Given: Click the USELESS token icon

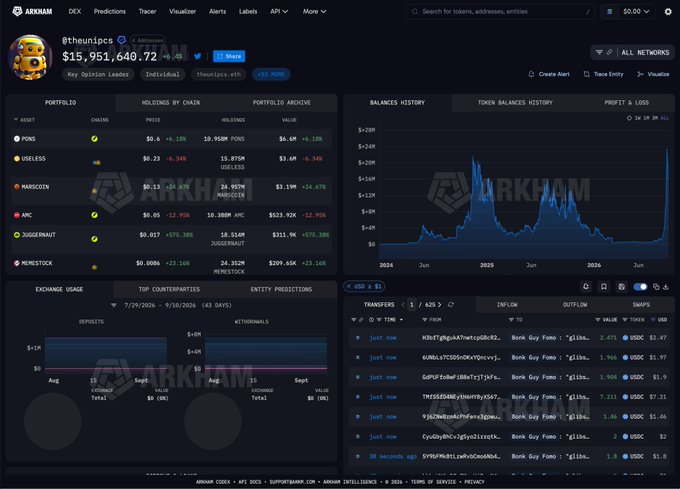Looking at the screenshot, I should [17, 159].
